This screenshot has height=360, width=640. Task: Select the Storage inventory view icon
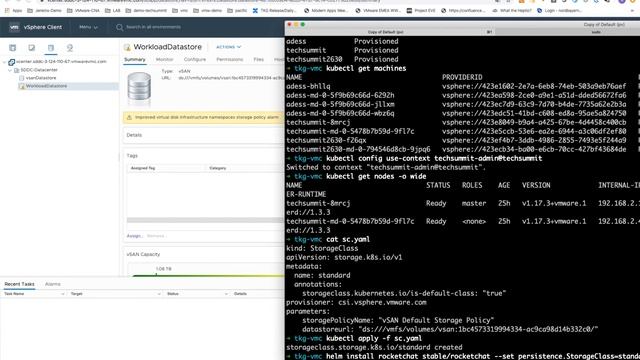(x=51, y=48)
